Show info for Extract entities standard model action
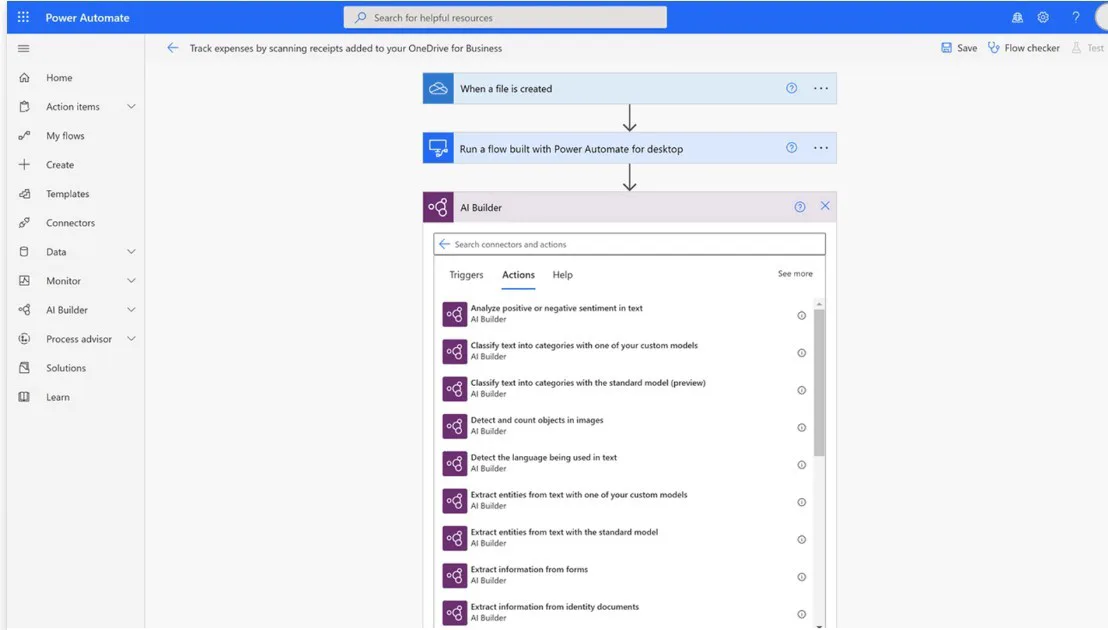Image resolution: width=1108 pixels, height=630 pixels. (801, 540)
